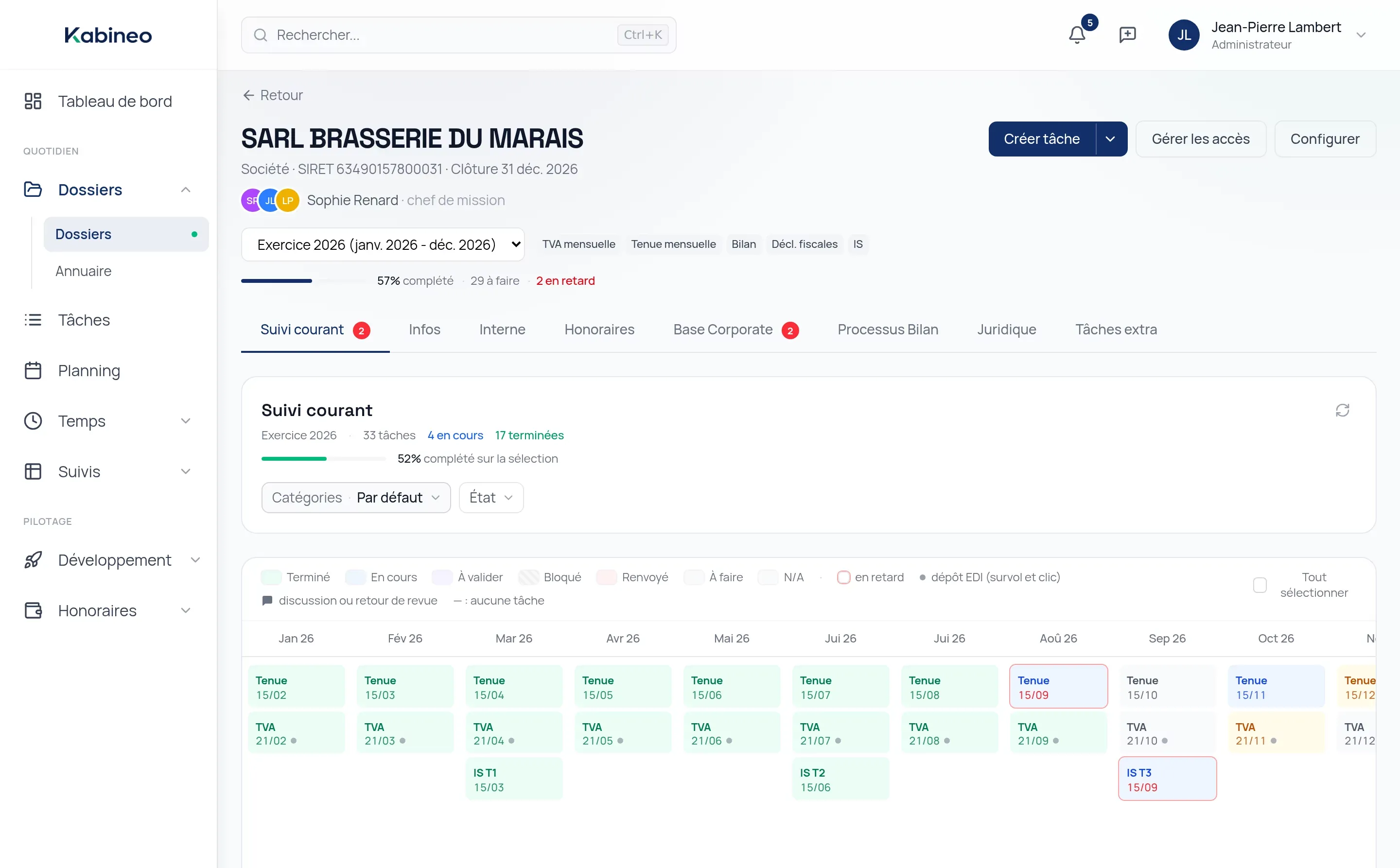Click the 4 en cours filter link
The image size is (1400, 868).
pyautogui.click(x=455, y=435)
